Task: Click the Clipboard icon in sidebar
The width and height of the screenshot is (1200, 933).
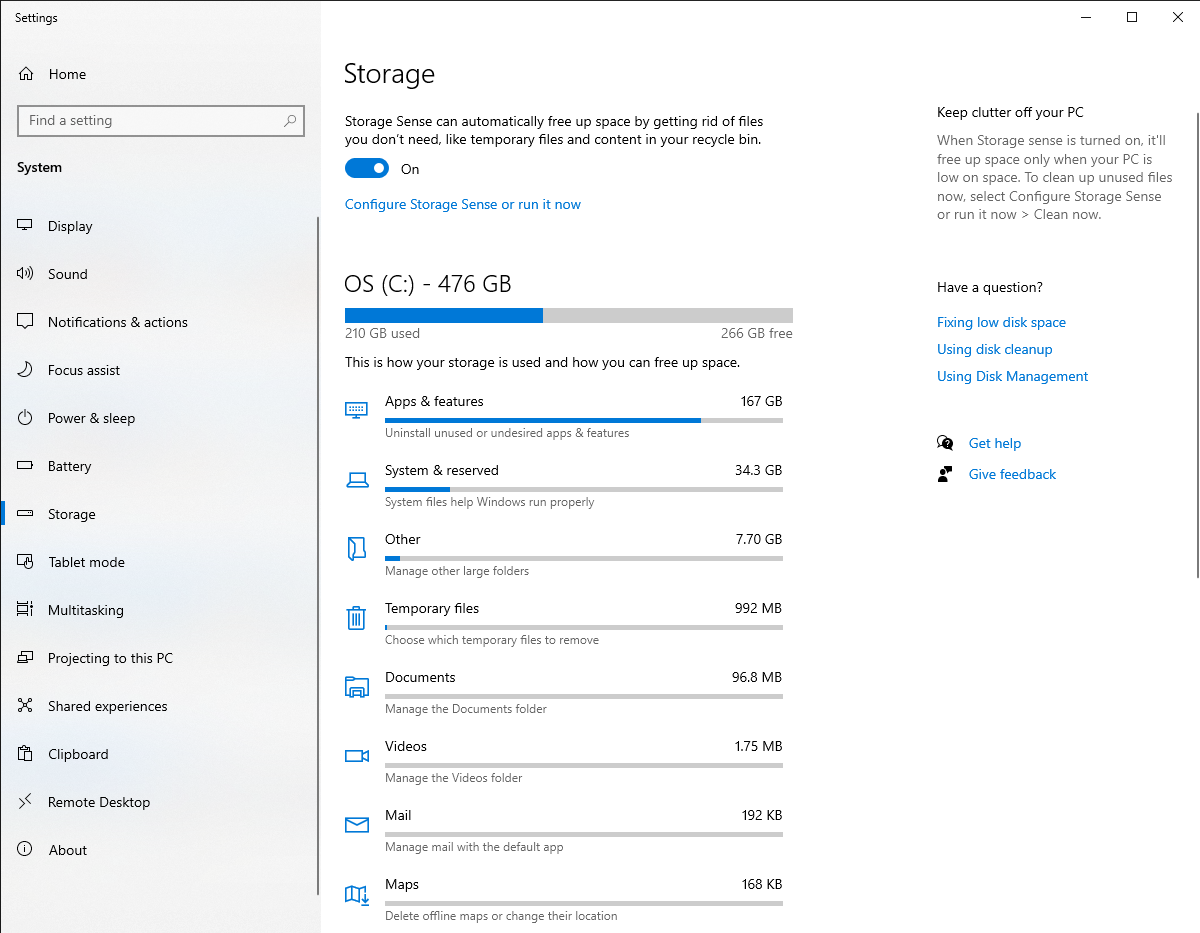Action: (x=26, y=754)
